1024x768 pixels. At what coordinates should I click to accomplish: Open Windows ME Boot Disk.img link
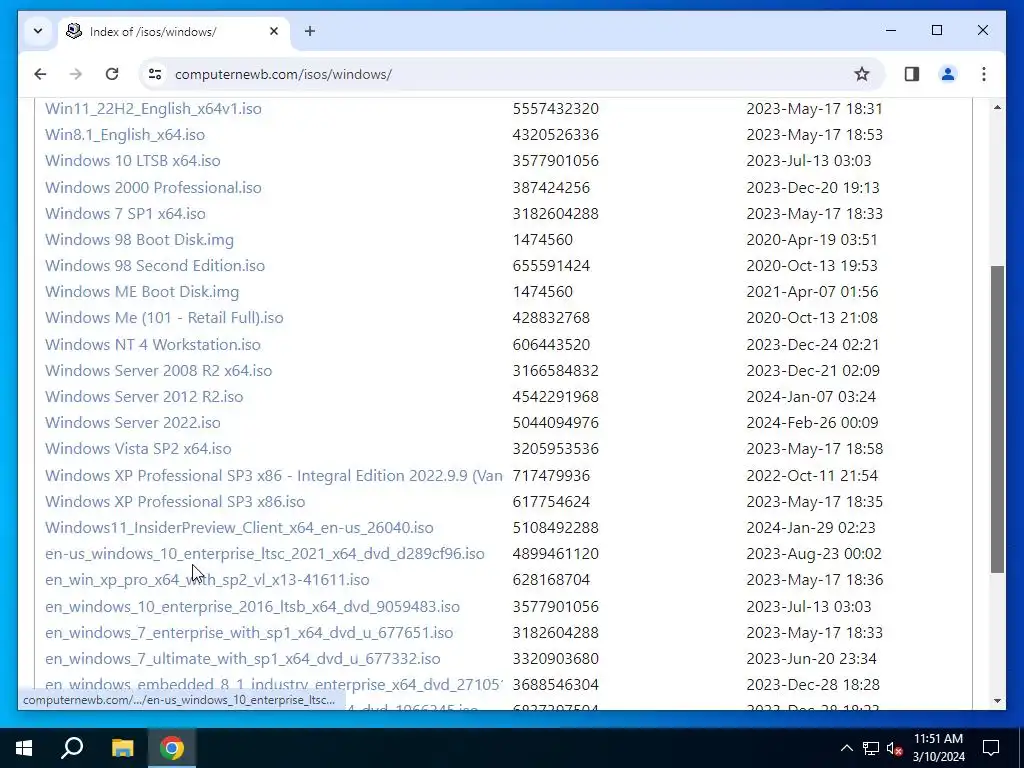(142, 292)
